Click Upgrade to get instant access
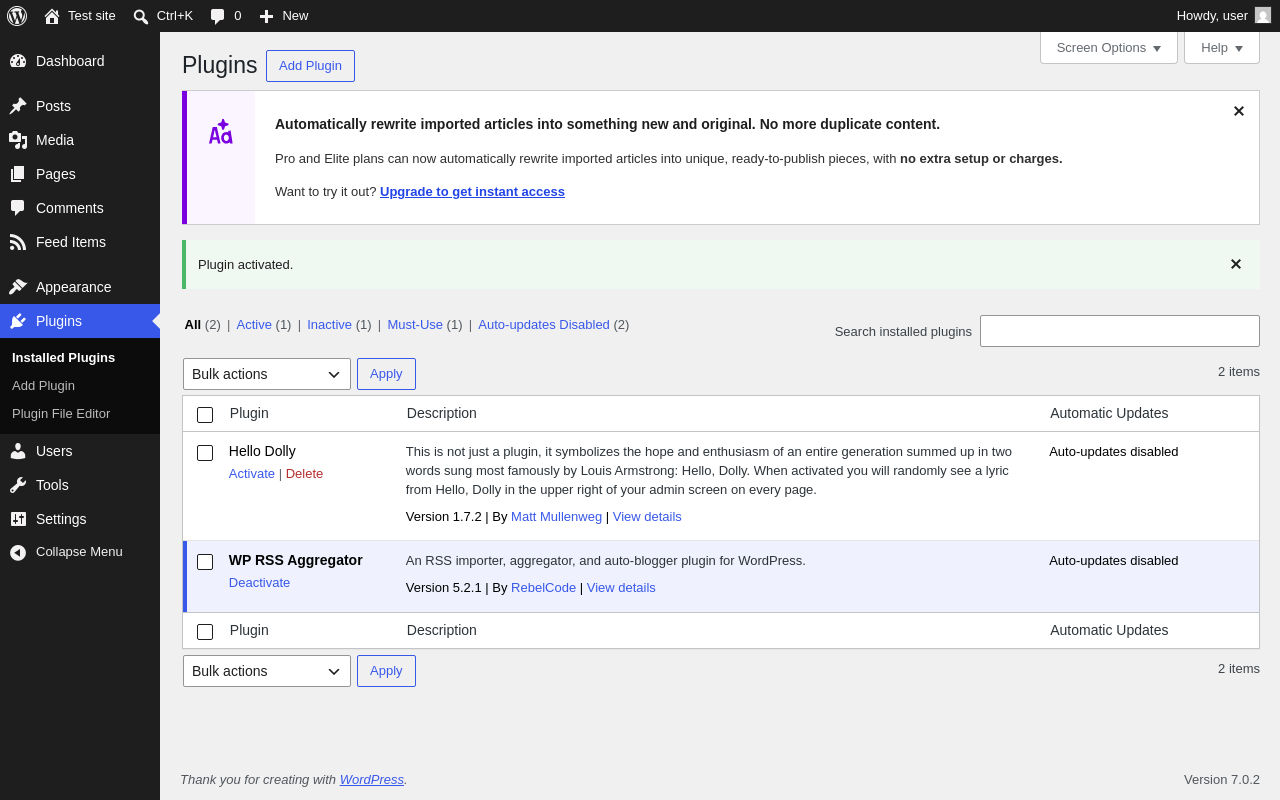Screen dimensions: 1280x800 click(x=472, y=191)
